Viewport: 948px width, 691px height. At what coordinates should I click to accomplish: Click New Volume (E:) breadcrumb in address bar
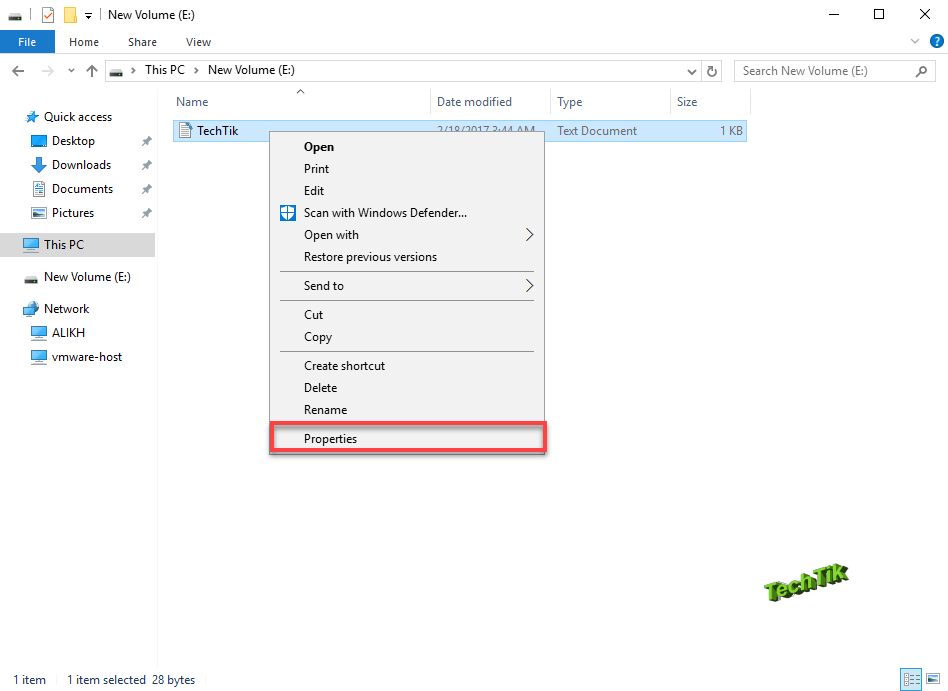coord(252,70)
